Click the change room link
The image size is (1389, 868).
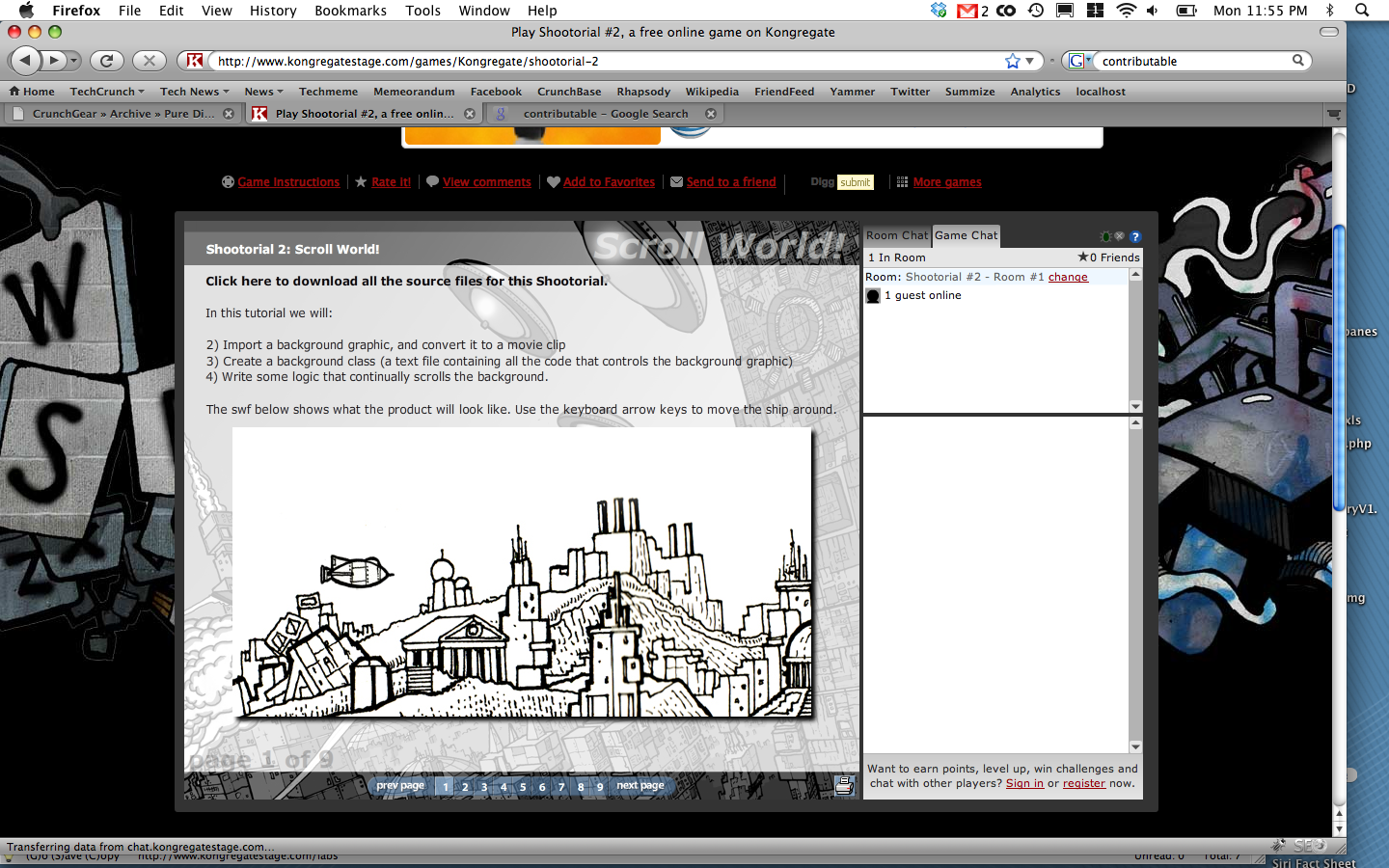coord(1068,277)
